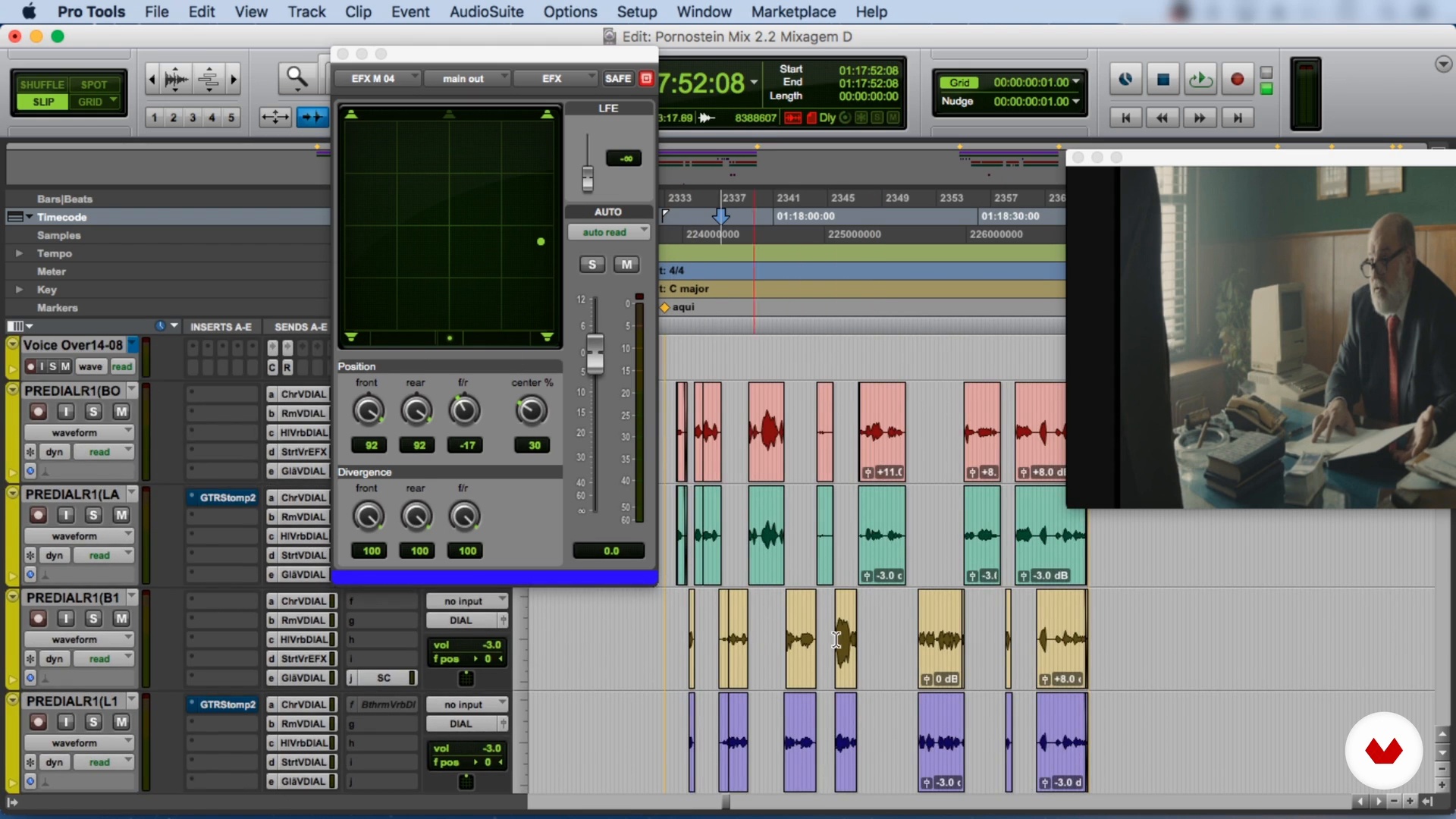Mute the track in panner window
Viewport: 1456px width, 819px height.
click(626, 264)
